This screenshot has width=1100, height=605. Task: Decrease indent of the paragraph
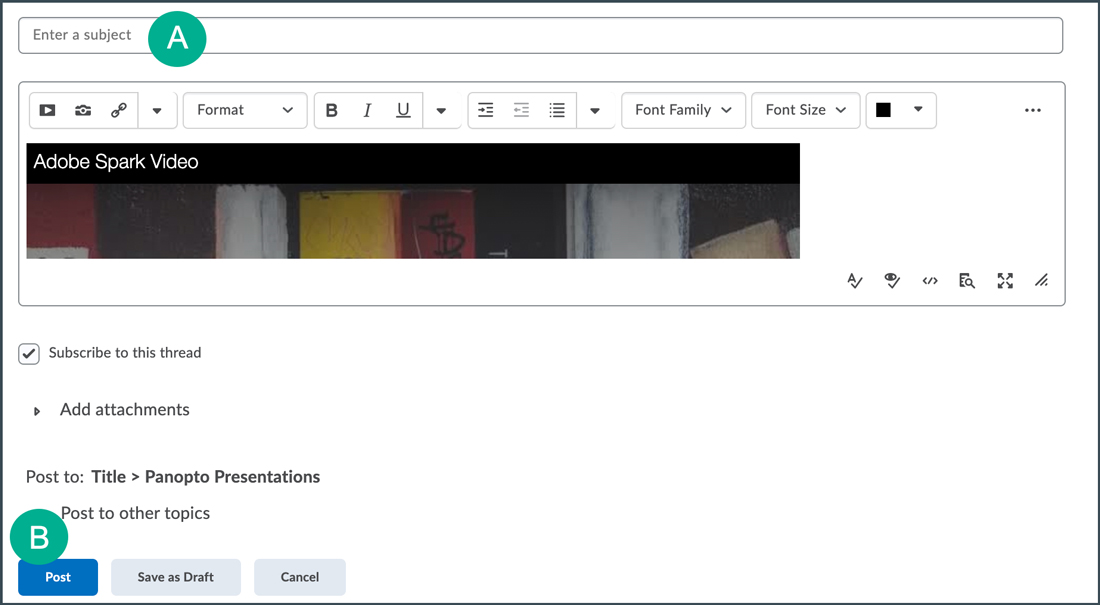[521, 110]
